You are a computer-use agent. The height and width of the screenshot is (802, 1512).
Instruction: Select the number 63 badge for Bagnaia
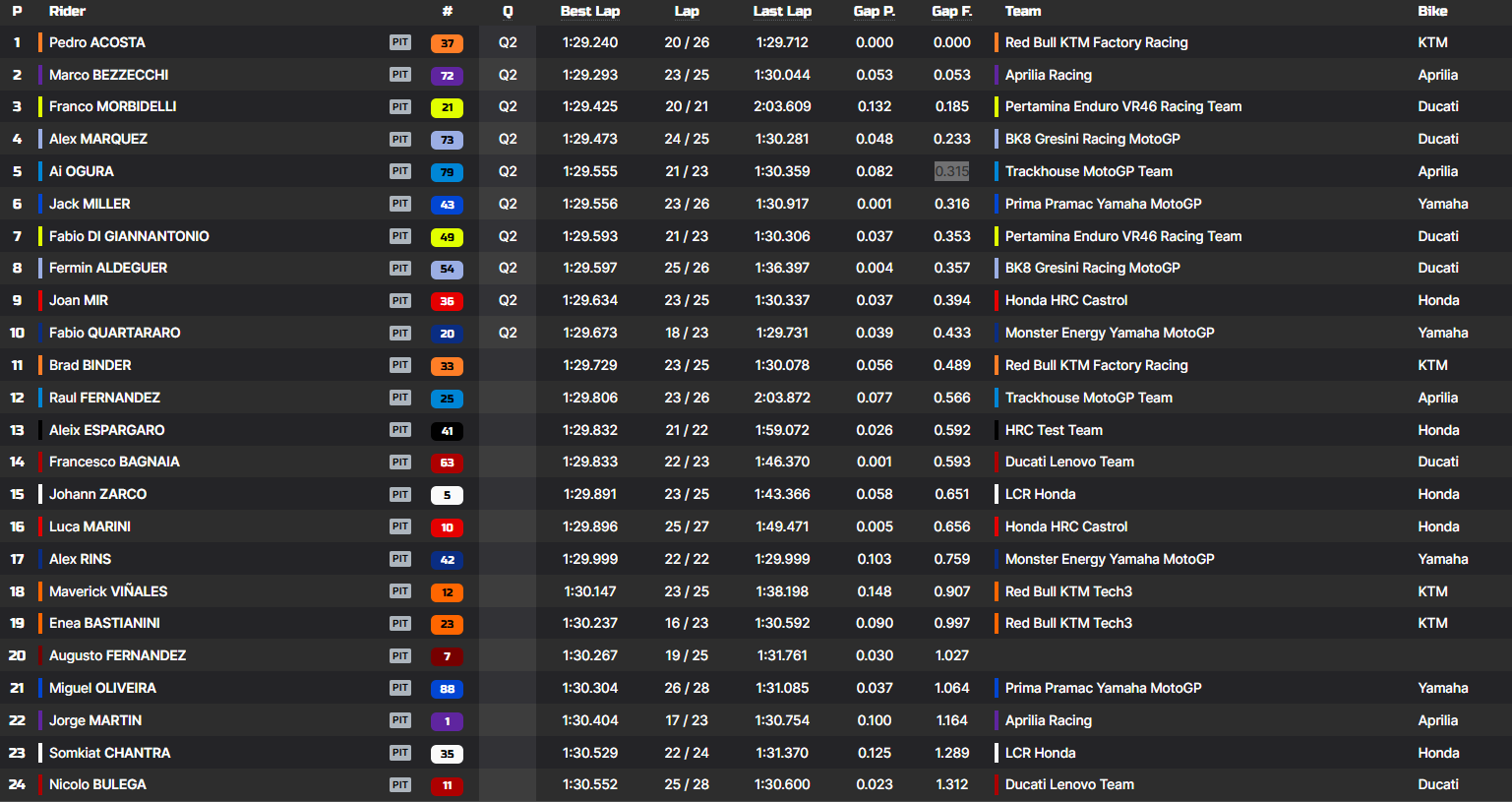pos(447,463)
